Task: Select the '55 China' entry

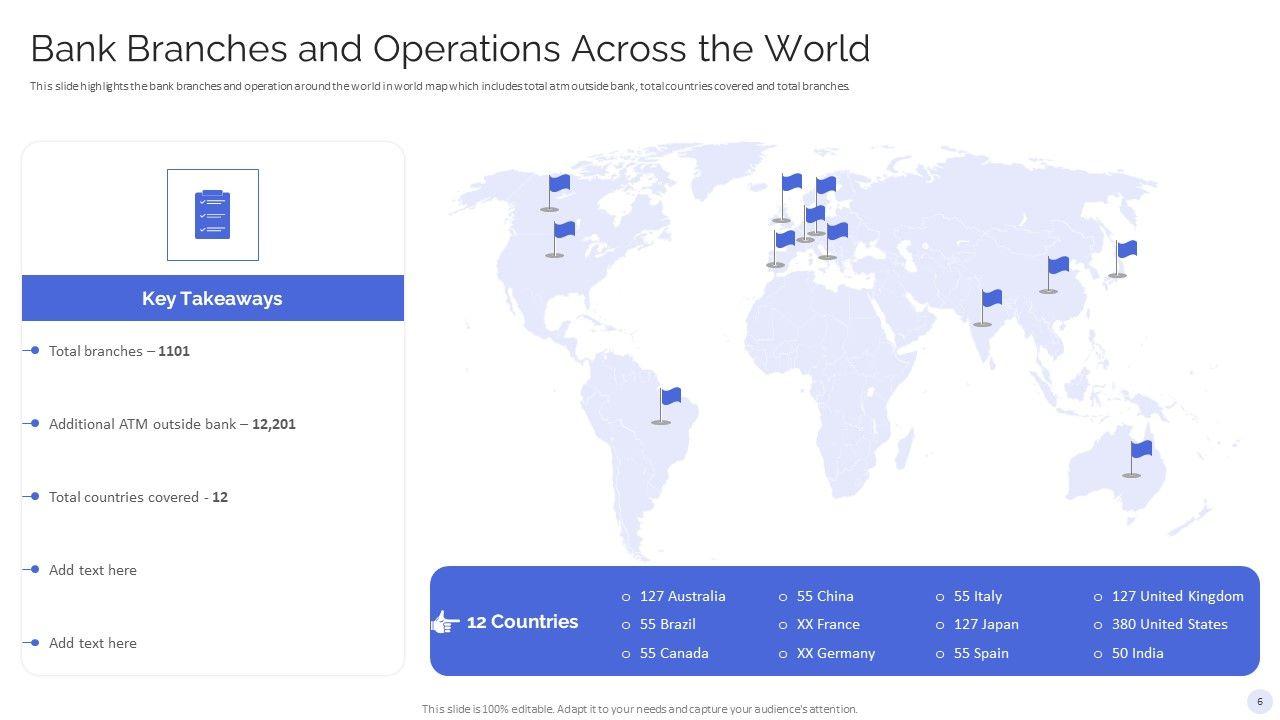Action: point(825,596)
